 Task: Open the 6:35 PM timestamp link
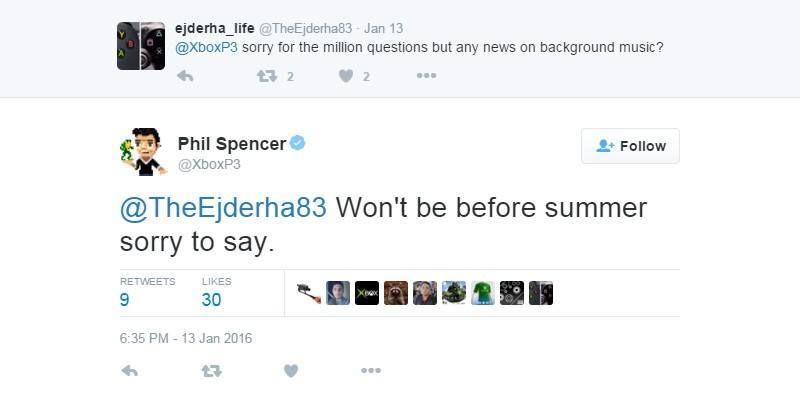186,338
